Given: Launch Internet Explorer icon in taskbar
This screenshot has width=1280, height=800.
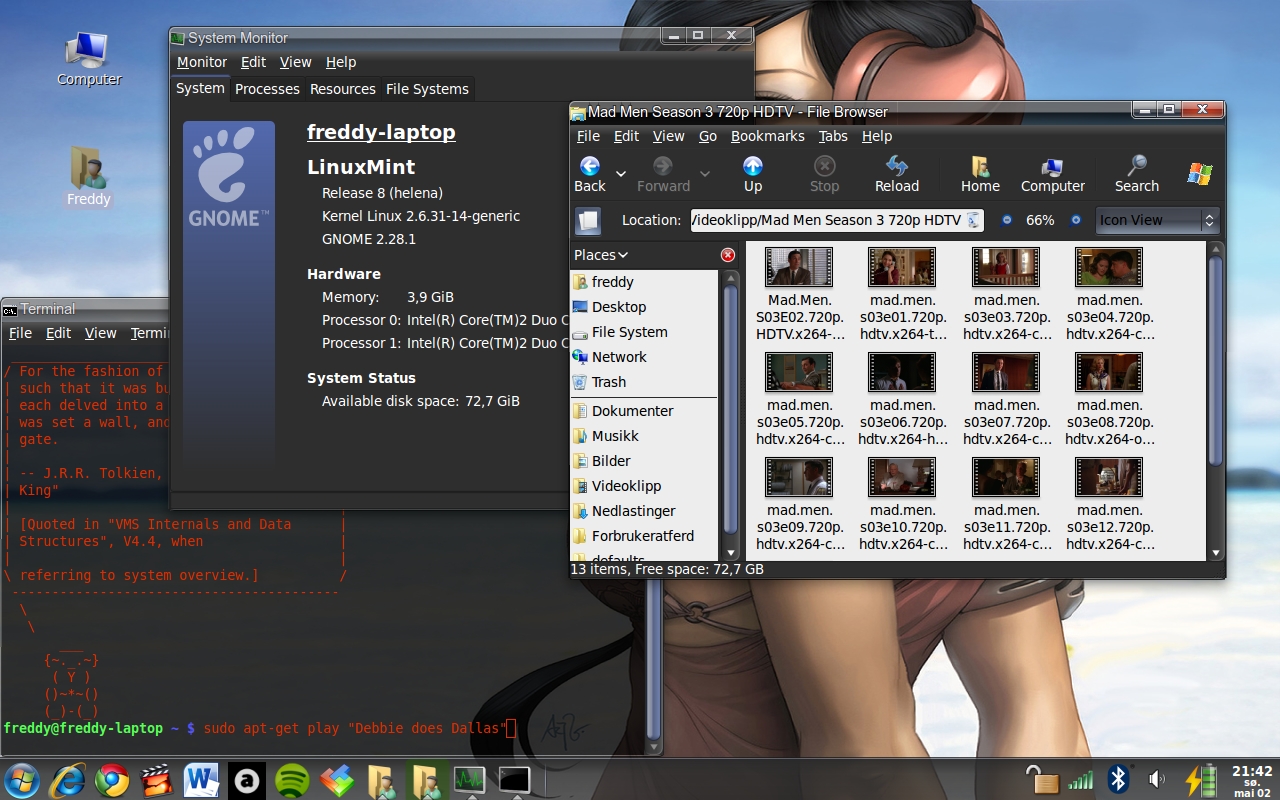Looking at the screenshot, I should 68,780.
